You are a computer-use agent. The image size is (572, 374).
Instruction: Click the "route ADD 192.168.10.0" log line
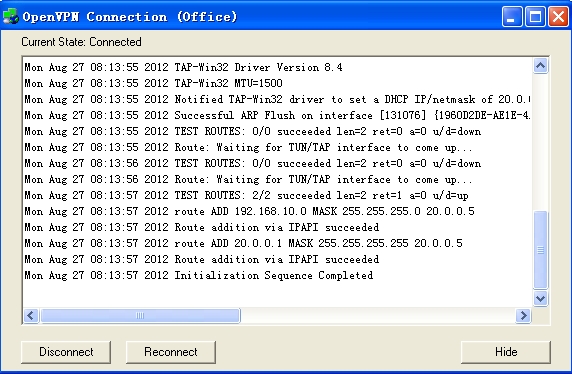tap(250, 211)
